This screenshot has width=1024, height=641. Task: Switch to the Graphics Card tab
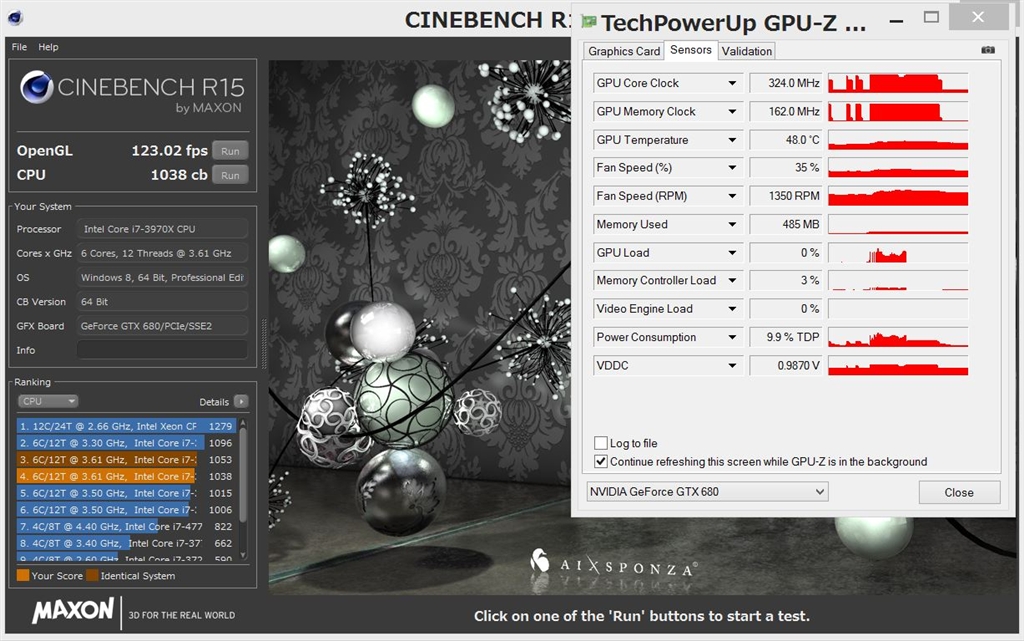[x=624, y=51]
